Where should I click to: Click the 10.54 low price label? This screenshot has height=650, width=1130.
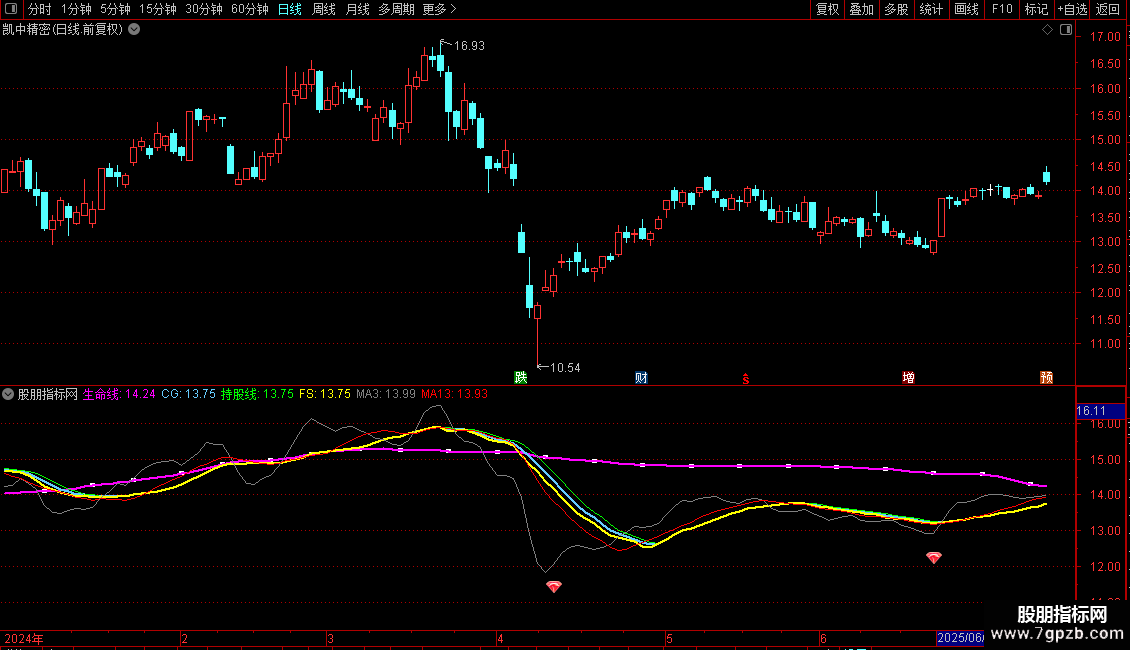coord(565,368)
